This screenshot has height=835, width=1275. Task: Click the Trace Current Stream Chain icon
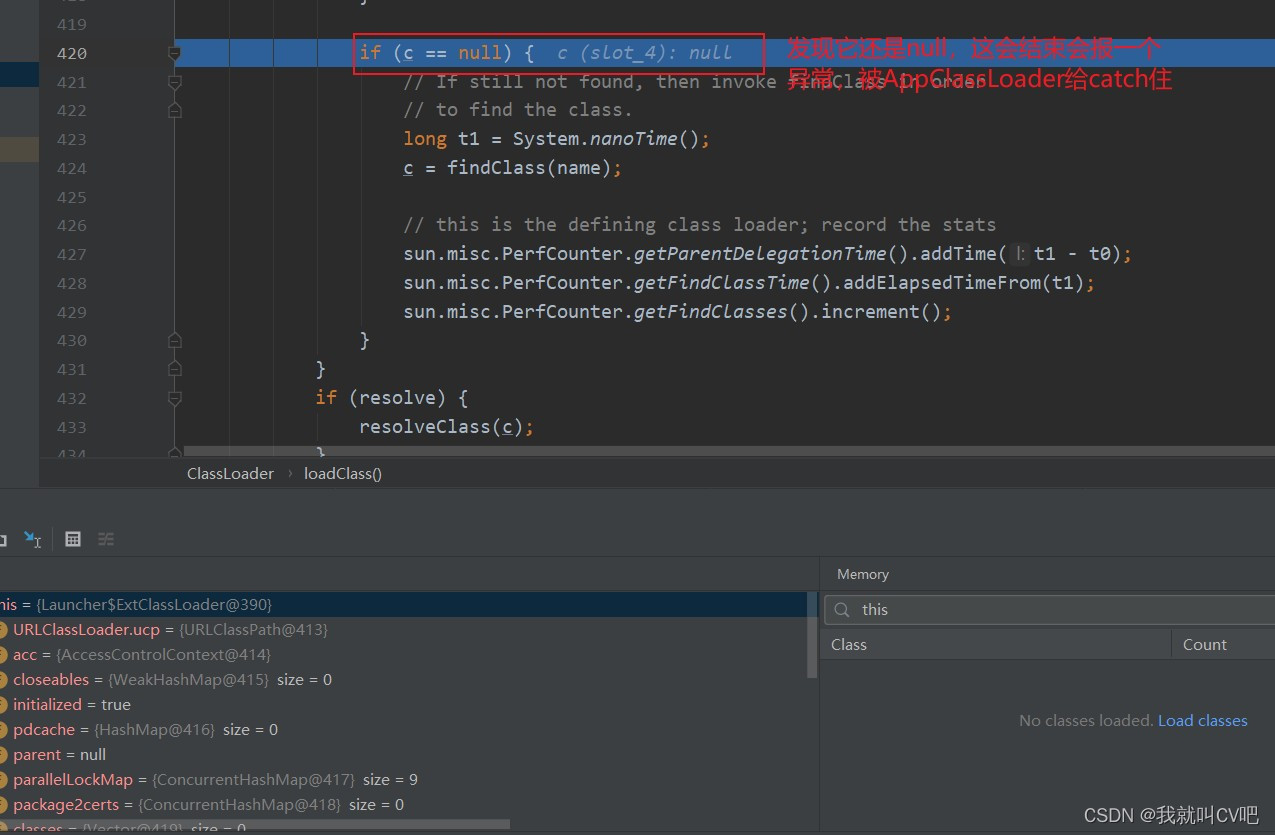(106, 539)
